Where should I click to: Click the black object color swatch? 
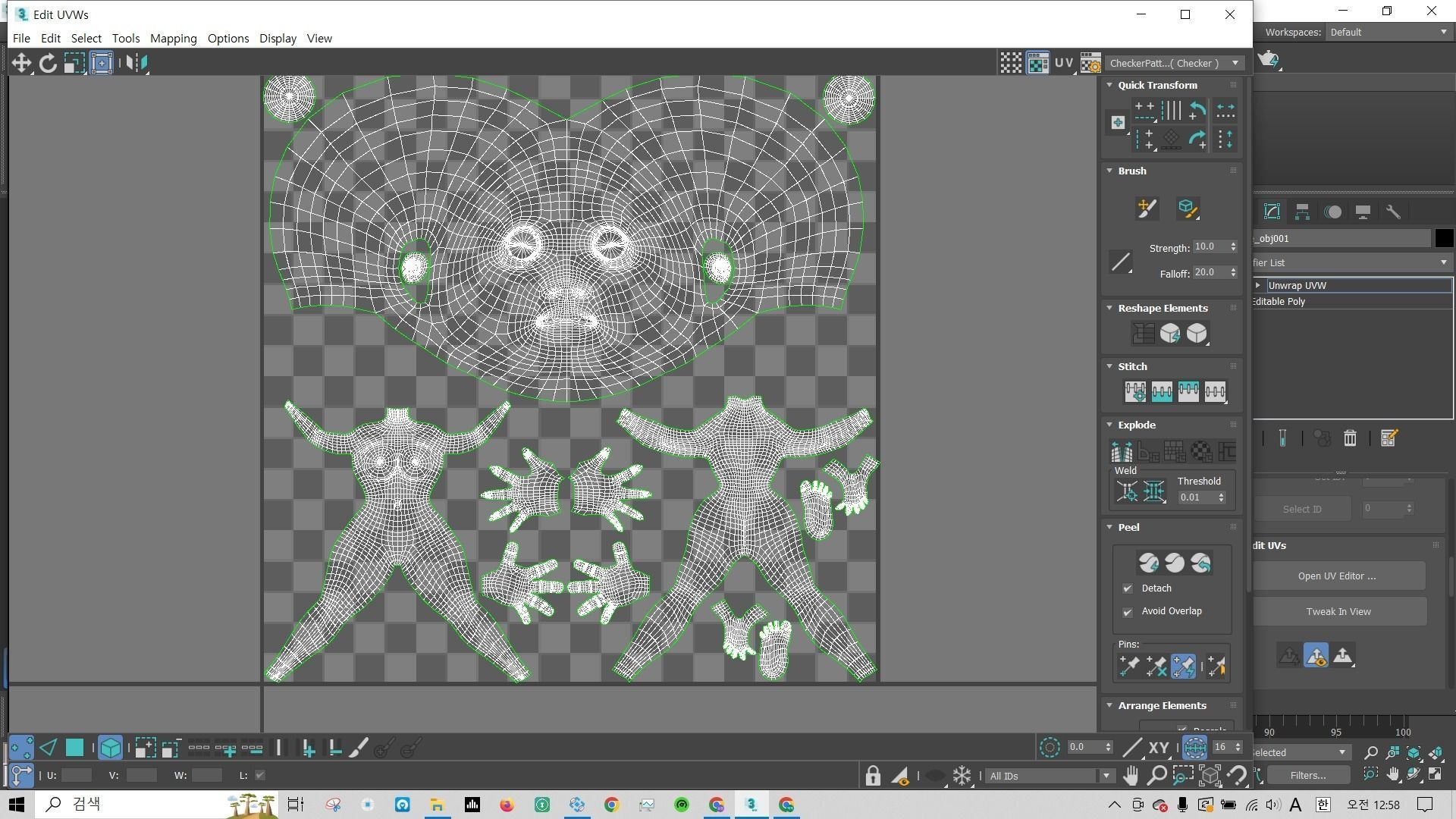pyautogui.click(x=1443, y=238)
